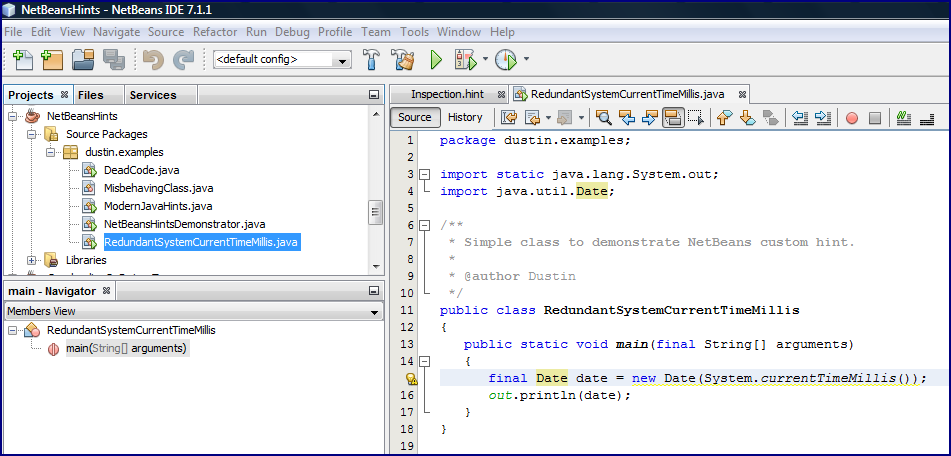
Task: Click Find Previous Occurrence icon
Action: (x=626, y=118)
